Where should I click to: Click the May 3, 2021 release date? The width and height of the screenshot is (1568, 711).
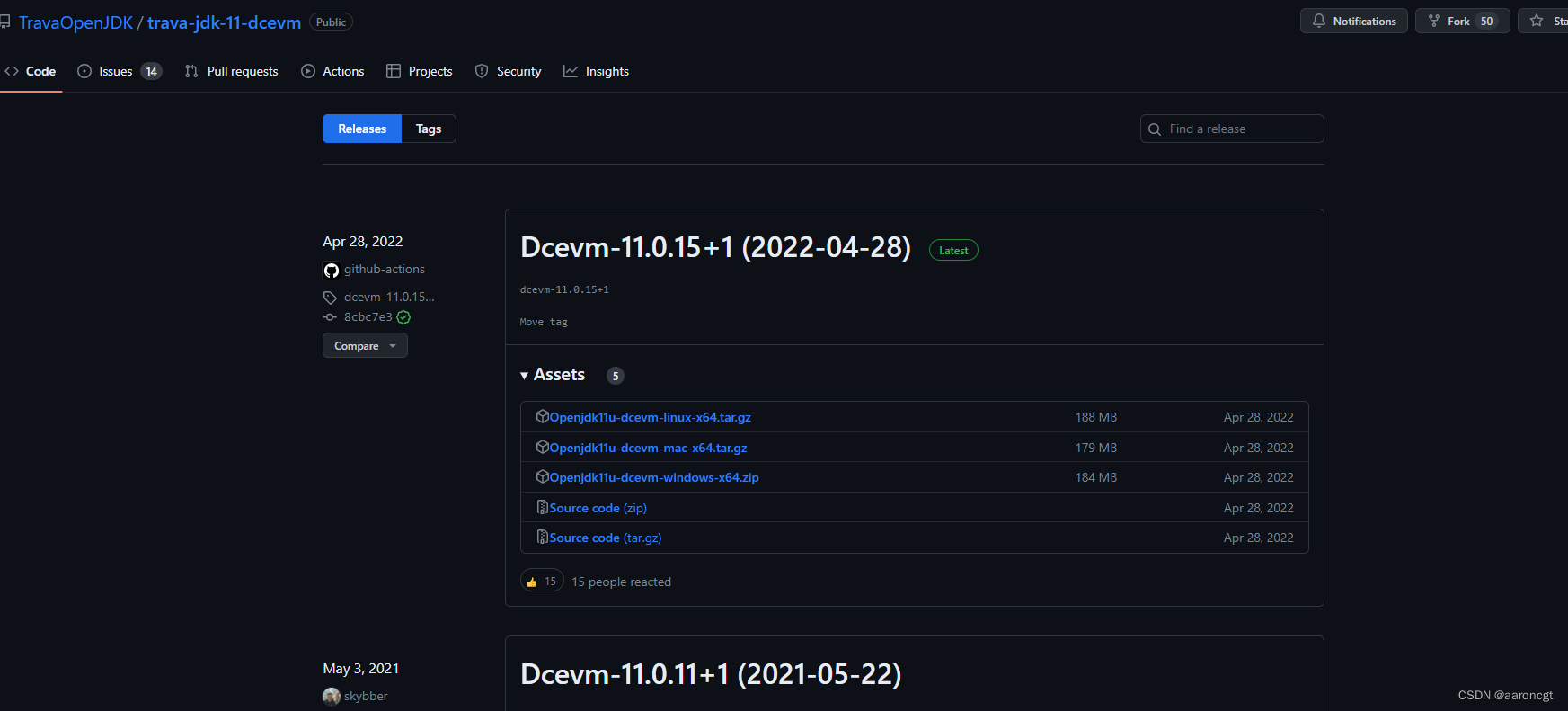tap(361, 668)
